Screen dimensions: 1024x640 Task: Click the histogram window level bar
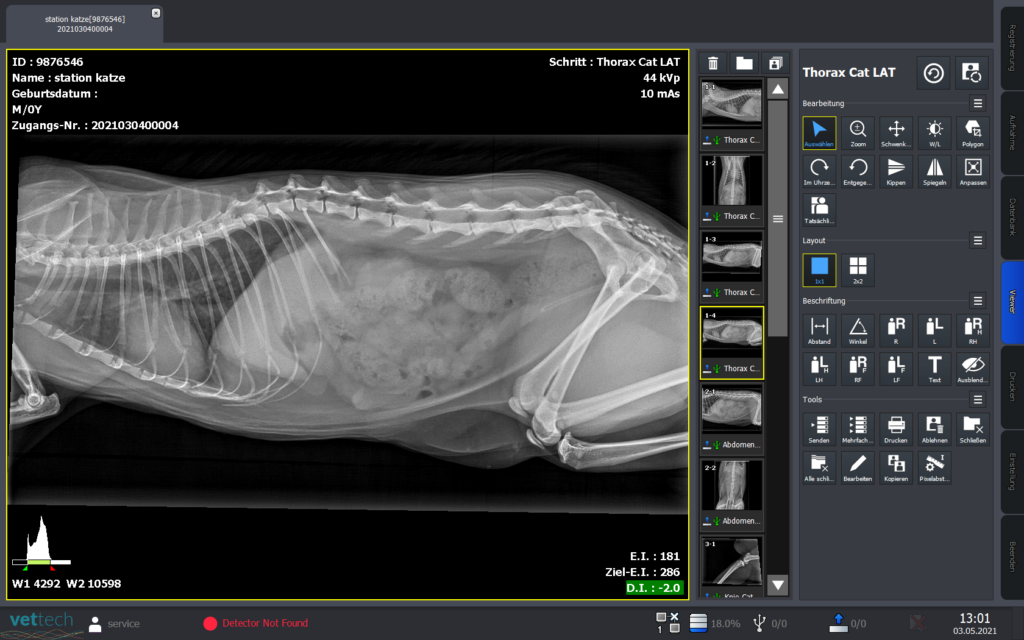[41, 562]
